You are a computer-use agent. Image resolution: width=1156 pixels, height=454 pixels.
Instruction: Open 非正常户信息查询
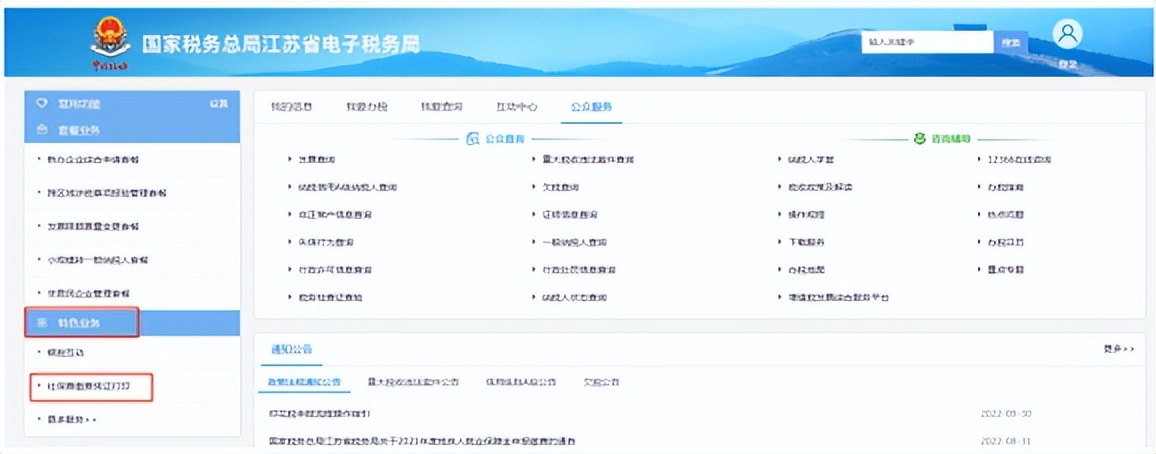(335, 214)
